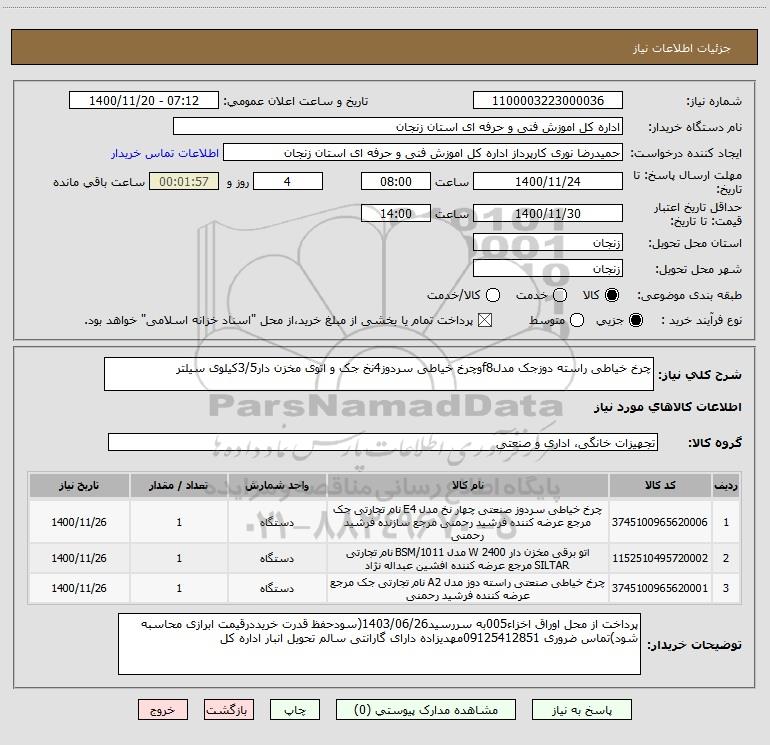Click the کد کالا column header
The width and height of the screenshot is (770, 745).
coord(660,485)
